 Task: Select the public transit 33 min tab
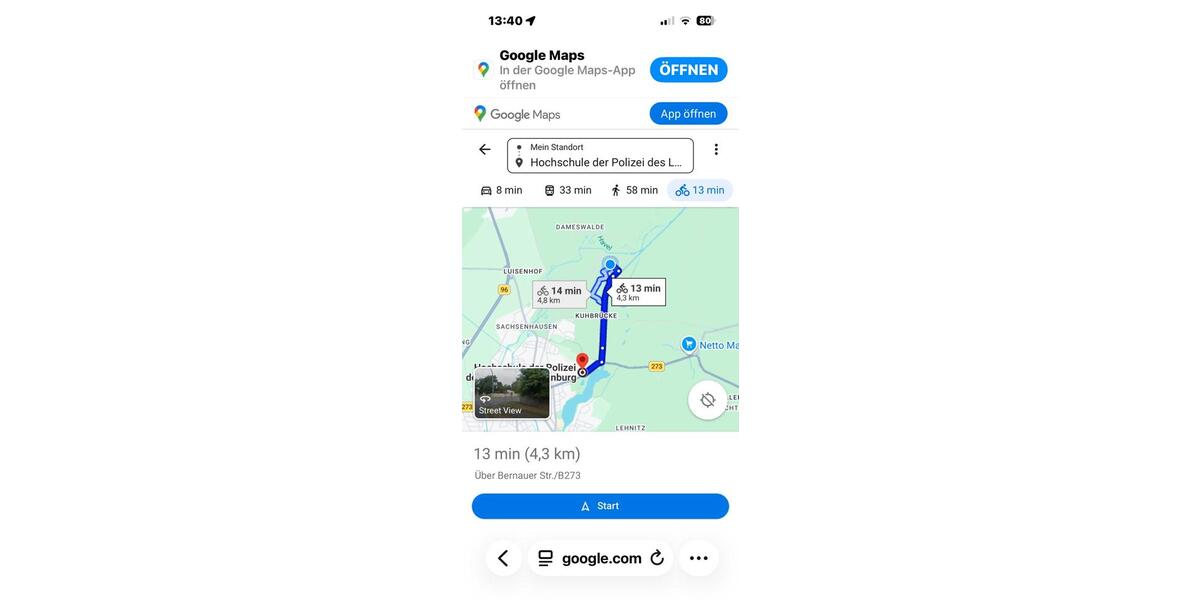click(x=567, y=190)
